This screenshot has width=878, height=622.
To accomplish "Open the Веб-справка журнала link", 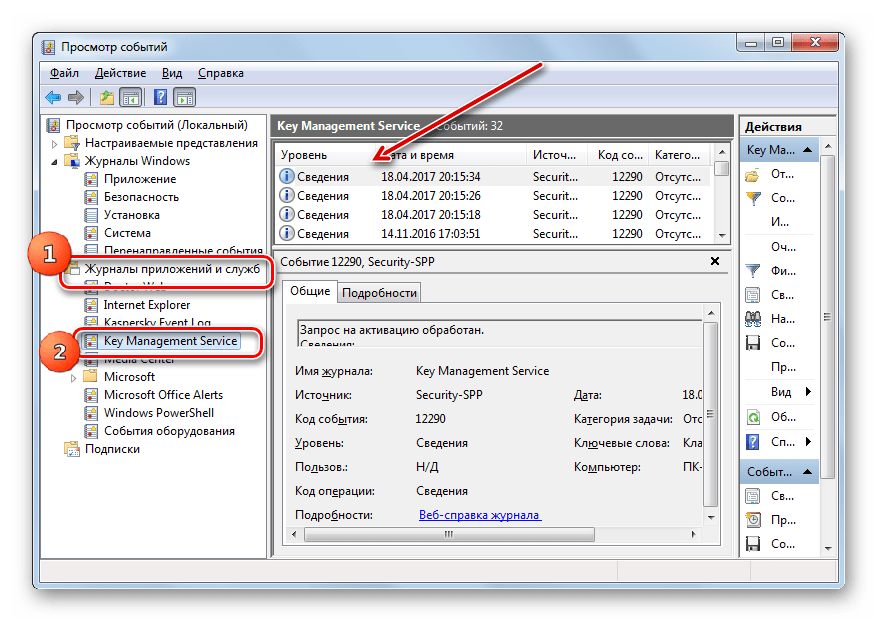I will tap(480, 515).
